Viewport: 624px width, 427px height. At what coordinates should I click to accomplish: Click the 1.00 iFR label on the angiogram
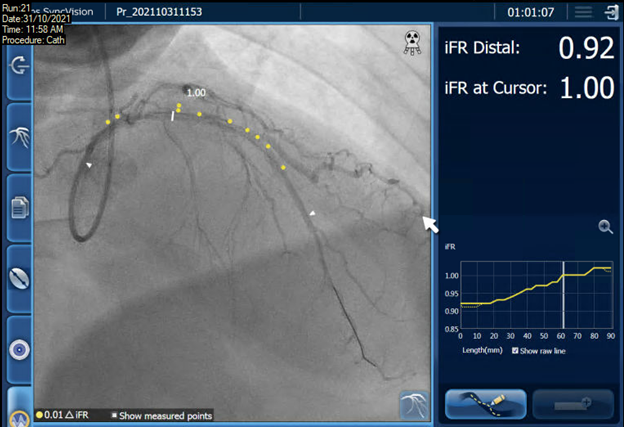pyautogui.click(x=196, y=93)
